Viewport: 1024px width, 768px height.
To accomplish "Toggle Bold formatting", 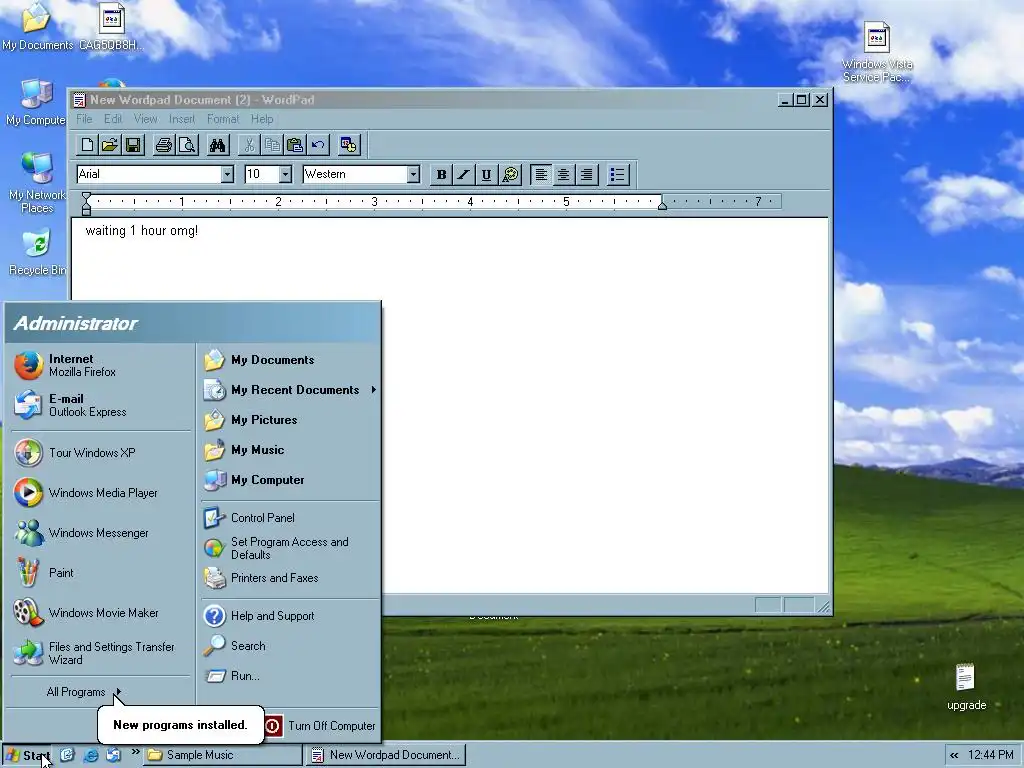I will coord(441,174).
